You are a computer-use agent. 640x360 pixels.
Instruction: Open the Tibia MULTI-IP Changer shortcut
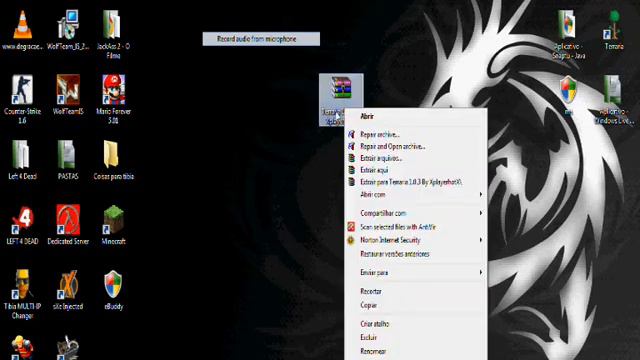(22, 284)
